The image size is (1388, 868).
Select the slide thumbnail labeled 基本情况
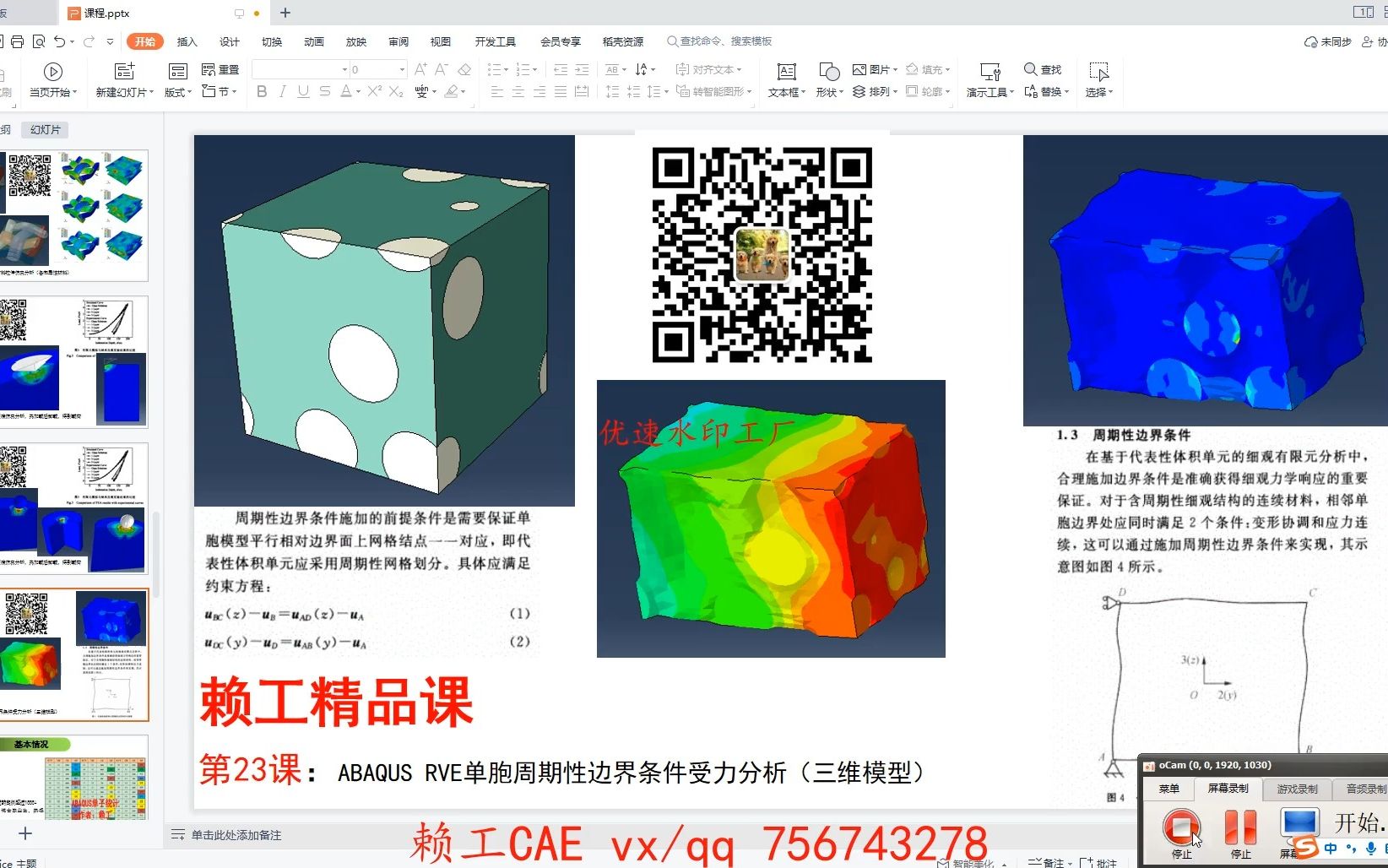click(74, 778)
